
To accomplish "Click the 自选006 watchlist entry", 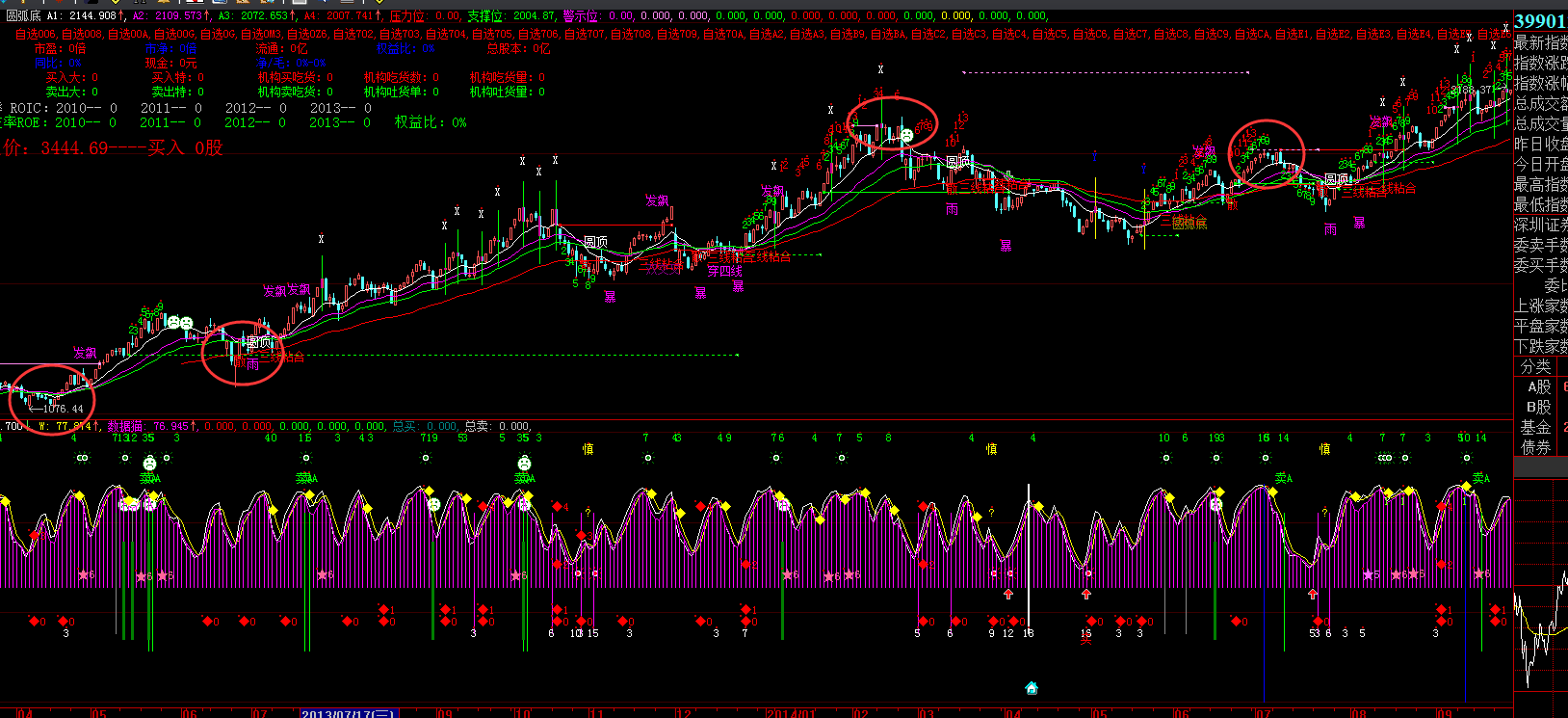I will [x=36, y=34].
